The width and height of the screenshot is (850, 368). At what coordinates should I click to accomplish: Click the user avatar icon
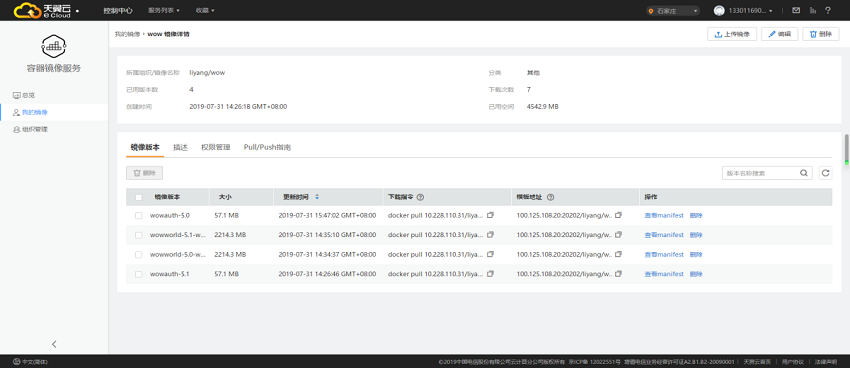click(719, 10)
